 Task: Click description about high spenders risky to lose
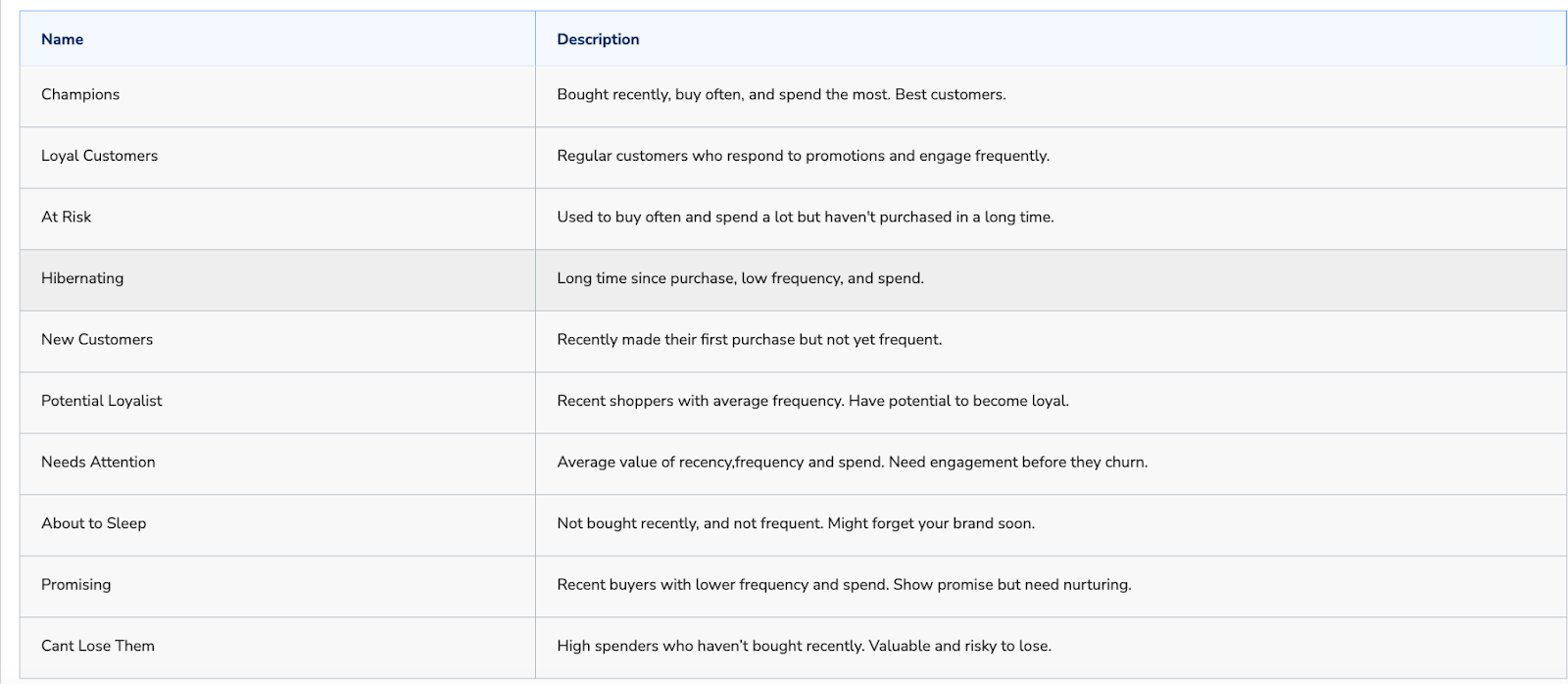(x=804, y=646)
